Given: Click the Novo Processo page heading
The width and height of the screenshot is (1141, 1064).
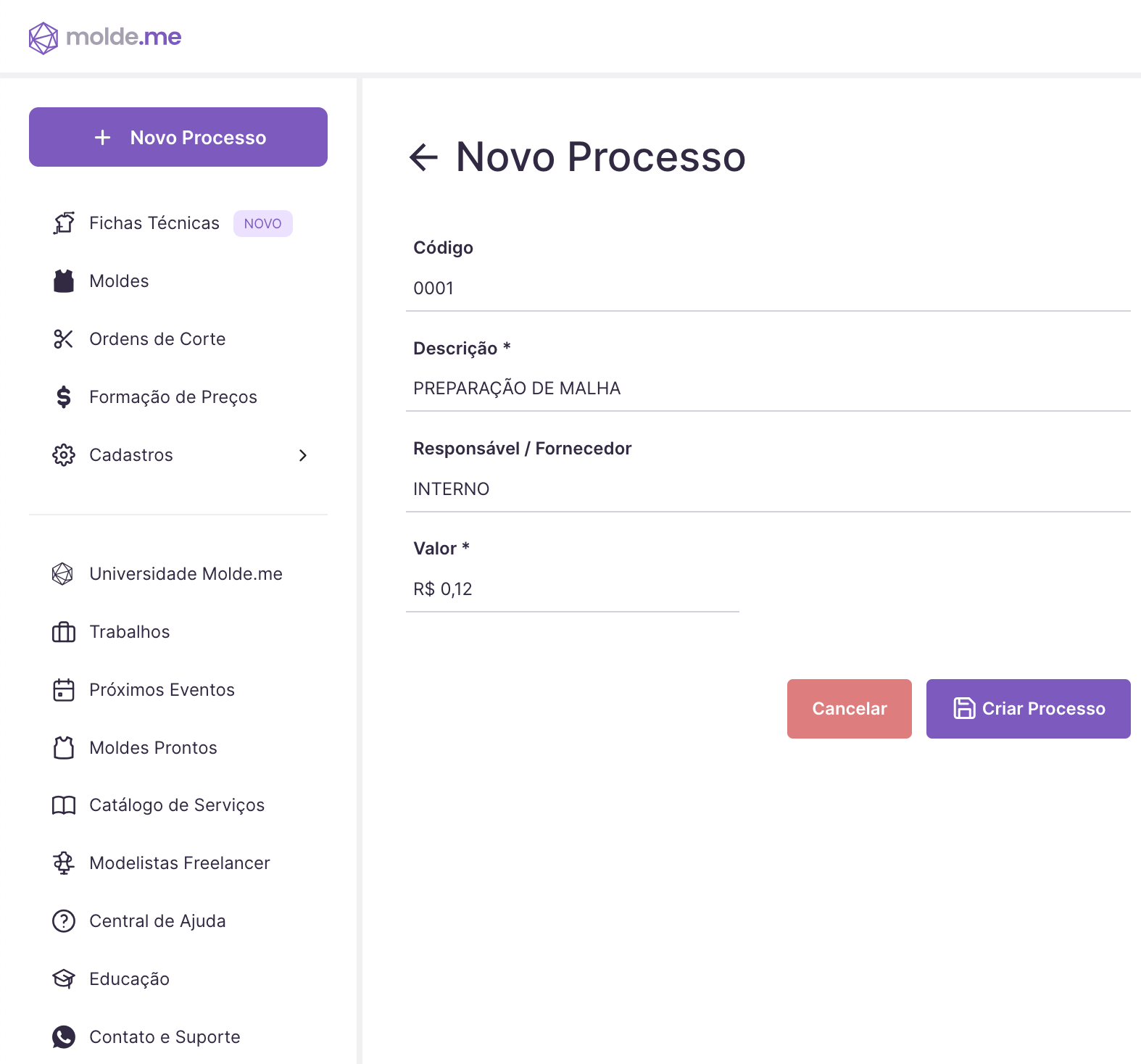Looking at the screenshot, I should (600, 157).
